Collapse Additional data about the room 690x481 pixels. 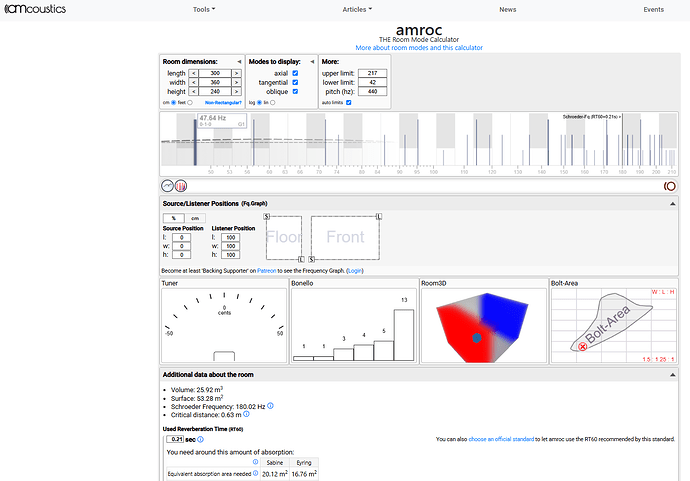pyautogui.click(x=672, y=375)
